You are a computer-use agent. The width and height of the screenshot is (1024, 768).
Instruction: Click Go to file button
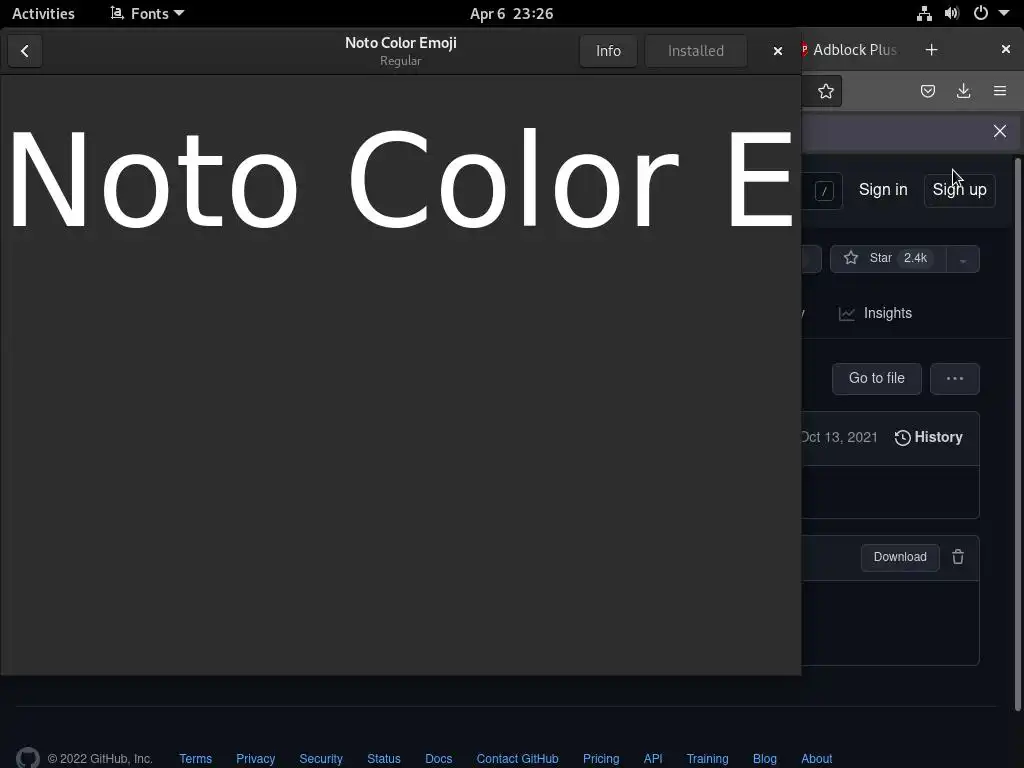click(876, 379)
